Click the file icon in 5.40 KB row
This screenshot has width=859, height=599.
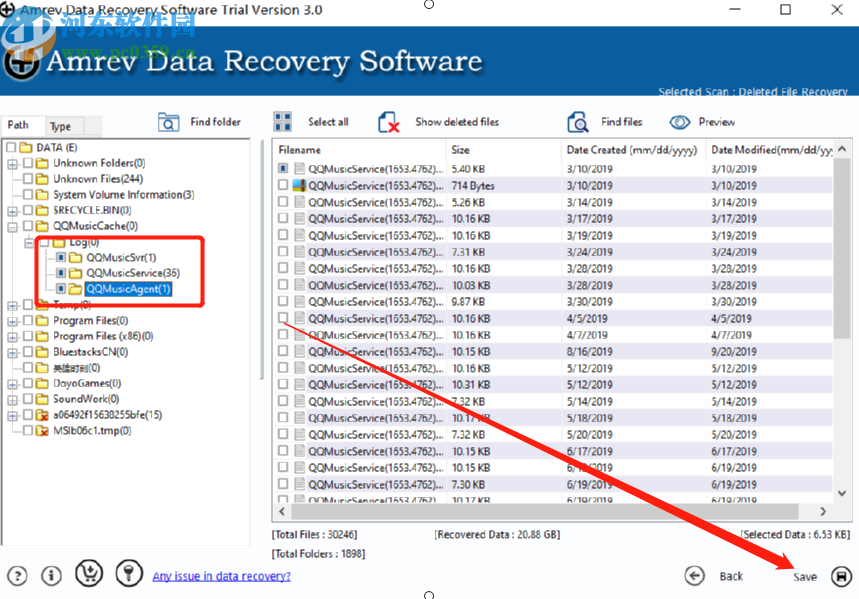(x=299, y=169)
